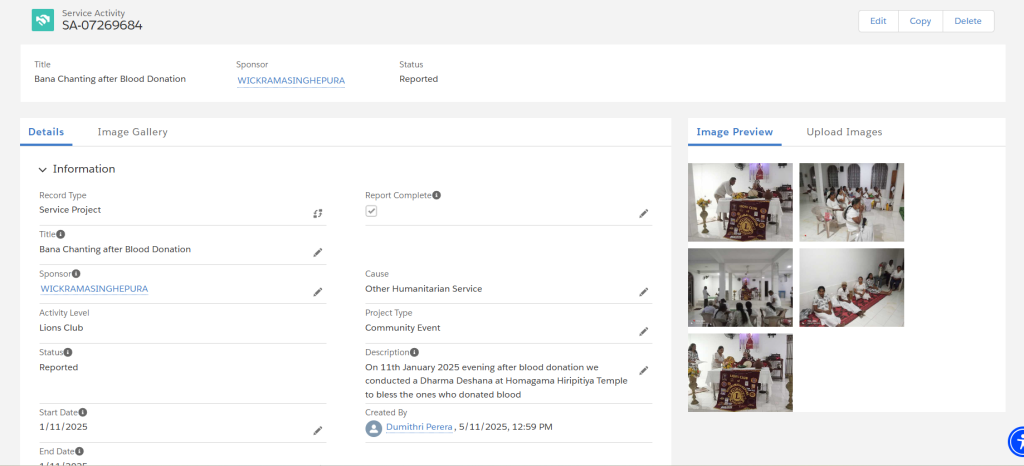This screenshot has width=1024, height=466.
Task: Edit the Start Date via pencil icon
Action: [317, 430]
